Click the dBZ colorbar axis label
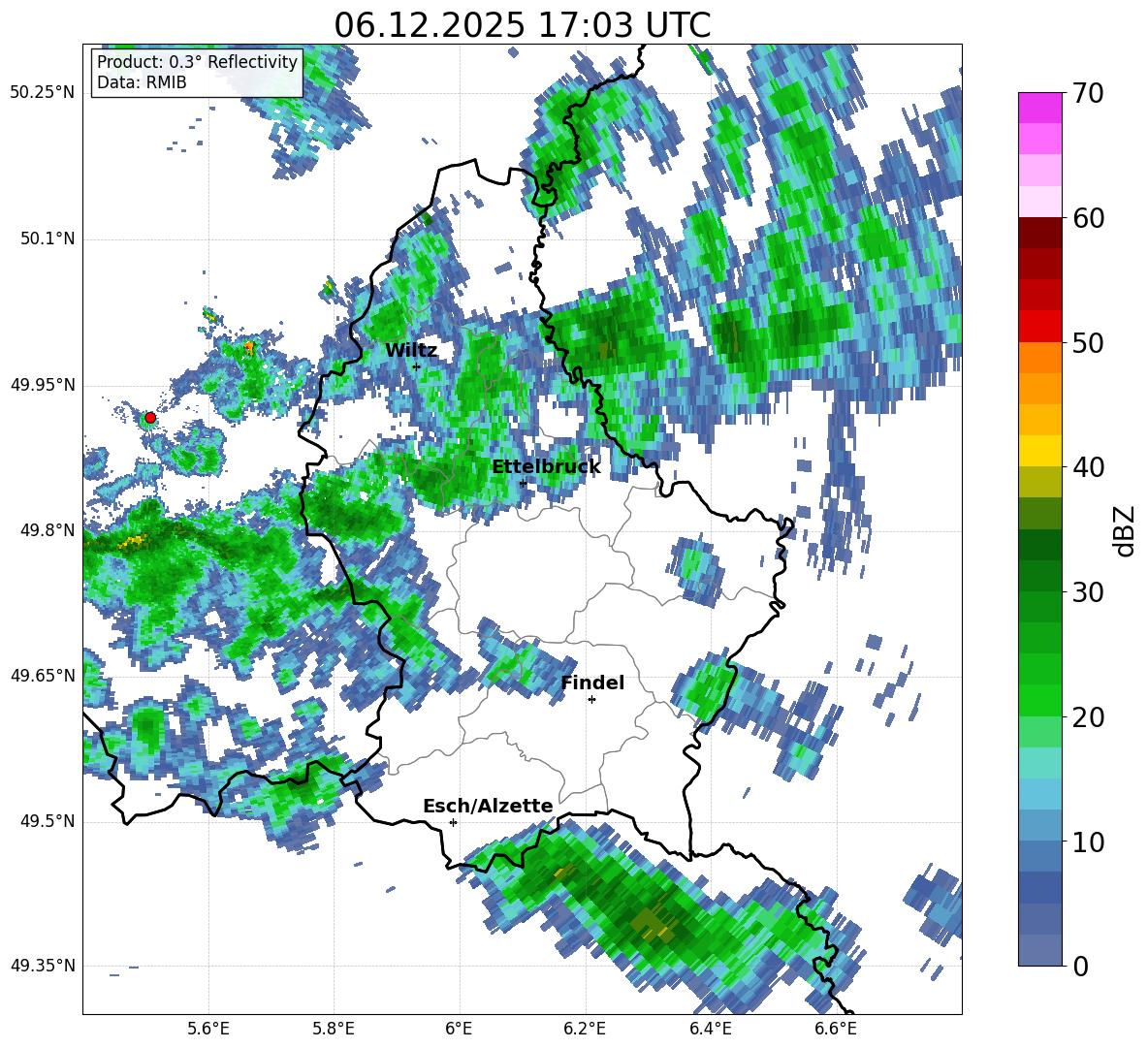The image size is (1148, 1048). pos(1126,530)
